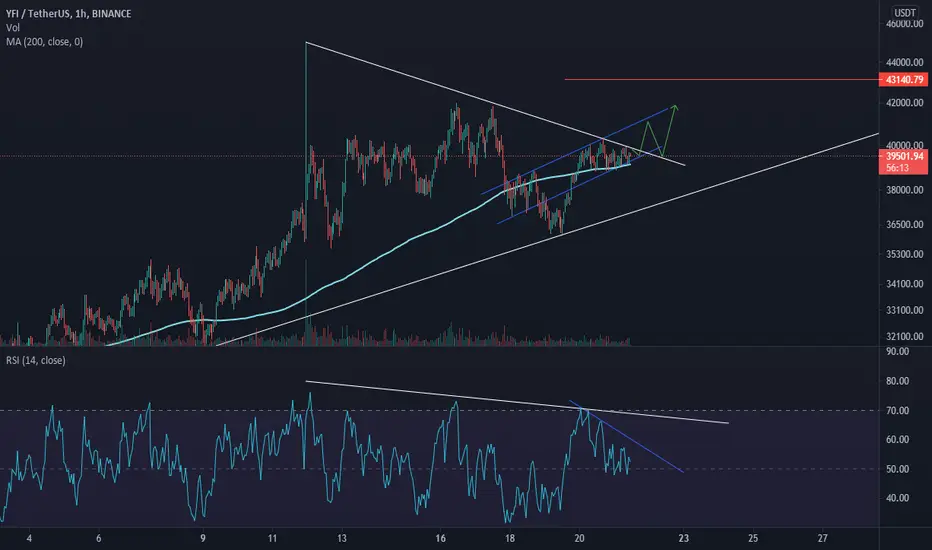Click date 6 on time axis
932x550 pixels.
[99, 539]
